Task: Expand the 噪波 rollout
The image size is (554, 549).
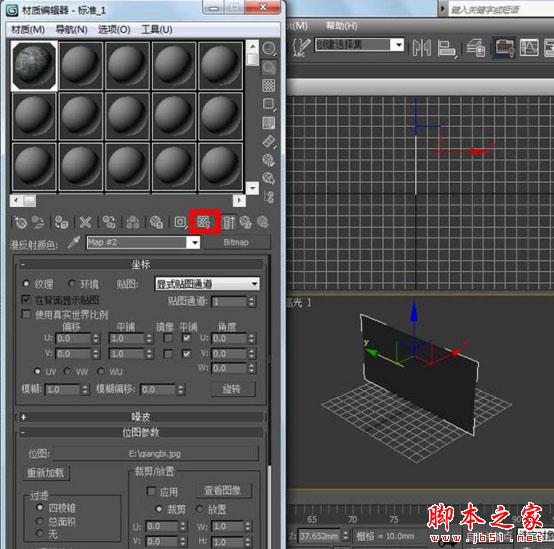Action: (x=141, y=417)
